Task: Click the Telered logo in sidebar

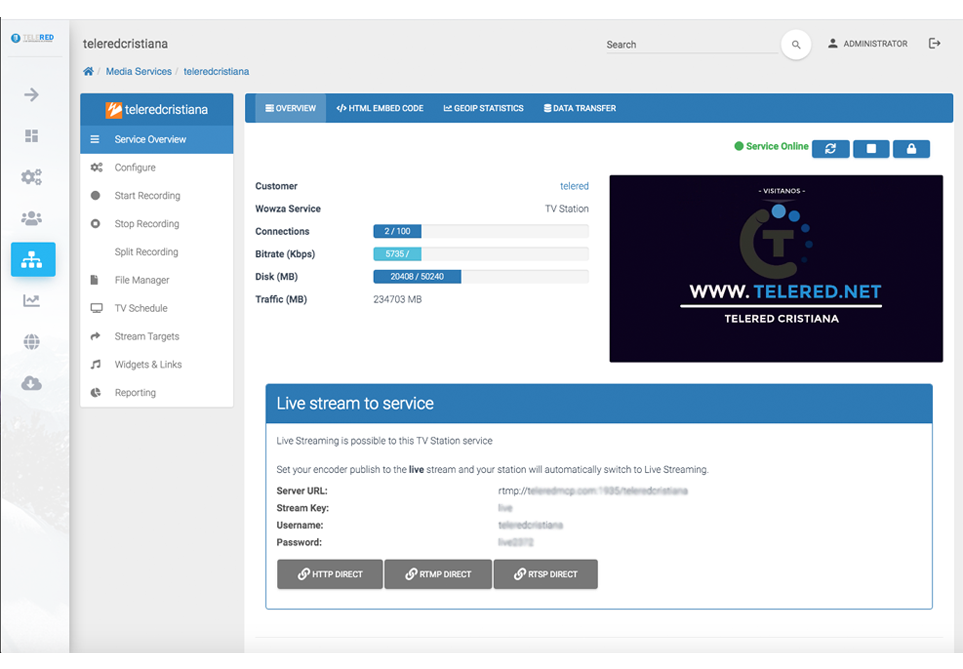Action: (33, 38)
